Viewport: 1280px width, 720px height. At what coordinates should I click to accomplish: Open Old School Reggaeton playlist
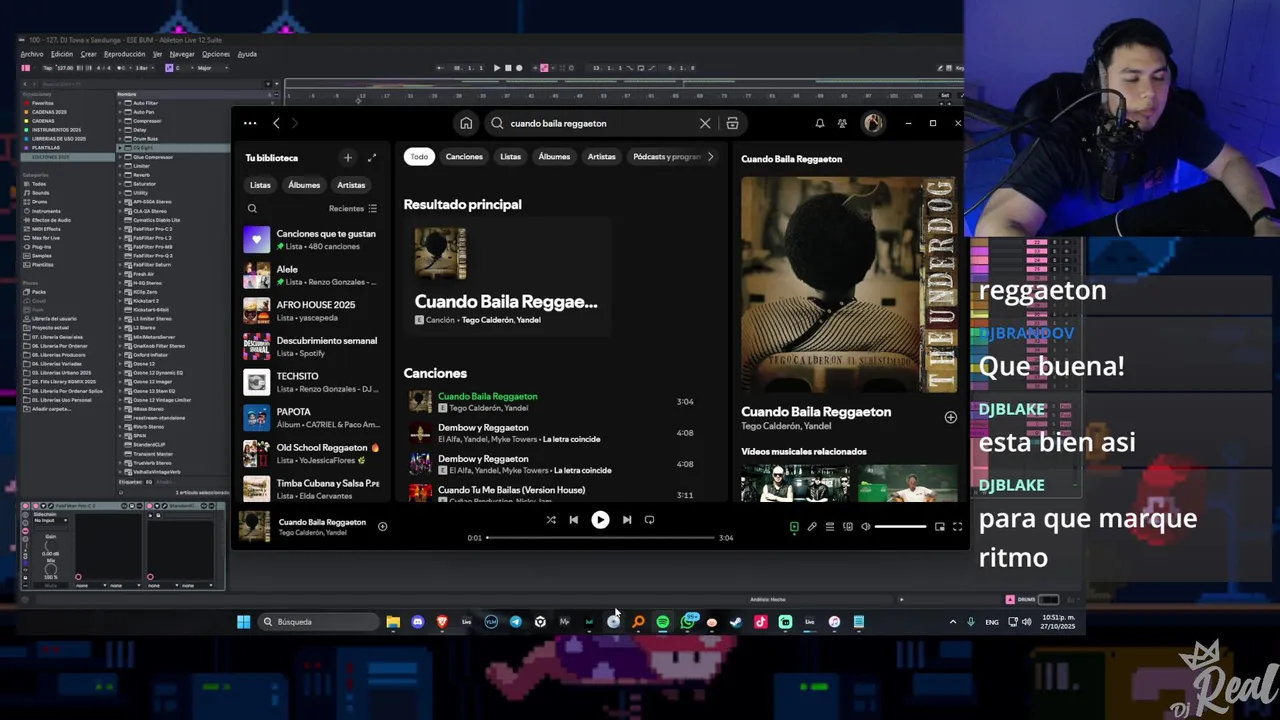pos(312,453)
